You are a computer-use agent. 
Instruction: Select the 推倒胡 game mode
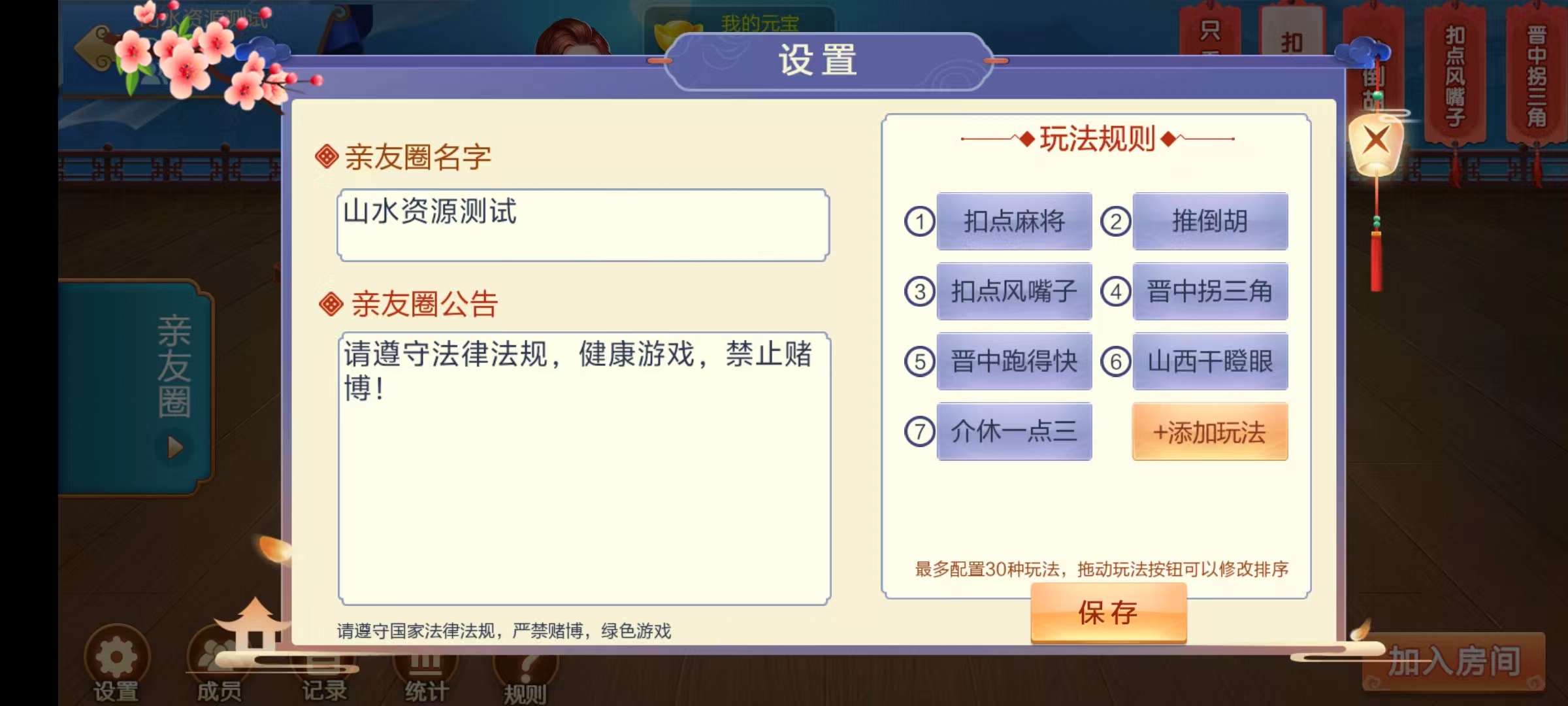tap(1210, 222)
